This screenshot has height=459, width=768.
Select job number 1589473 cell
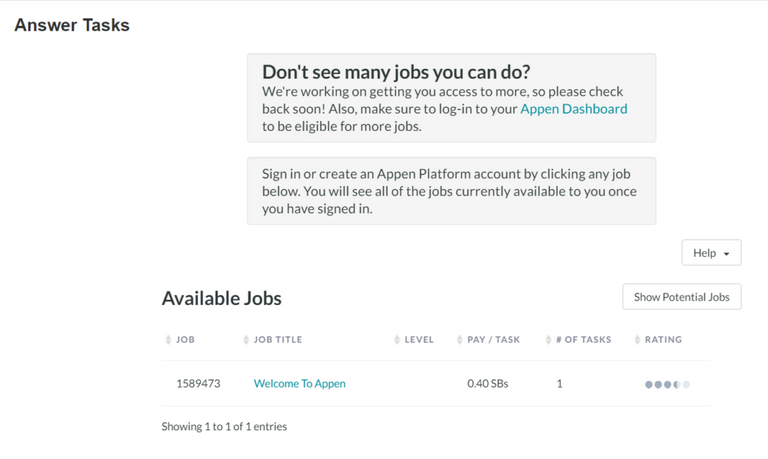(x=198, y=384)
